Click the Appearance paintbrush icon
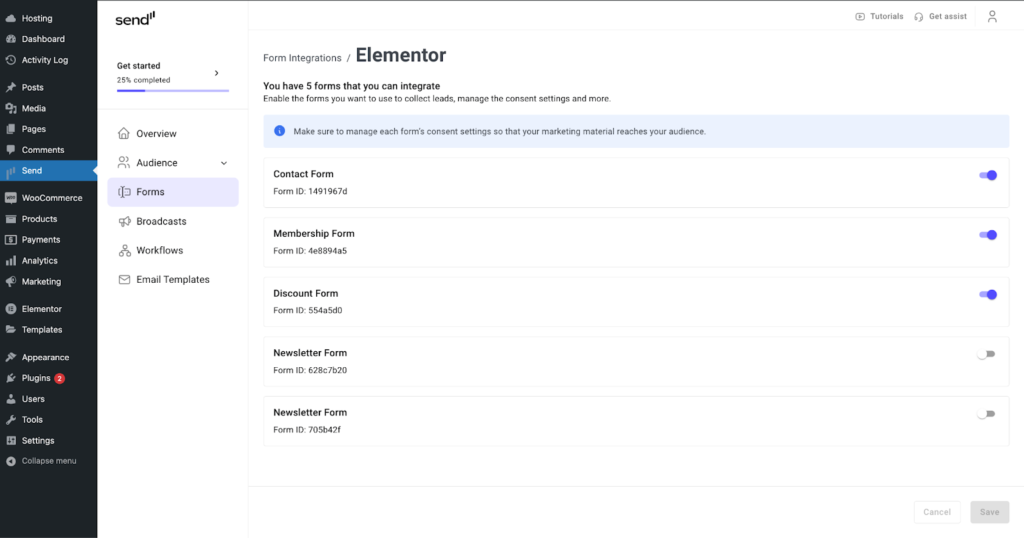The image size is (1024, 538). tap(10, 357)
